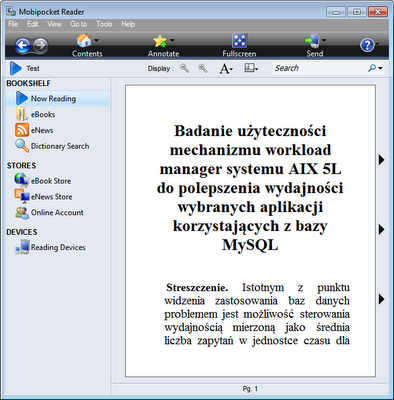The image size is (394, 400).
Task: Expand the Send dropdown arrow
Action: click(x=324, y=40)
